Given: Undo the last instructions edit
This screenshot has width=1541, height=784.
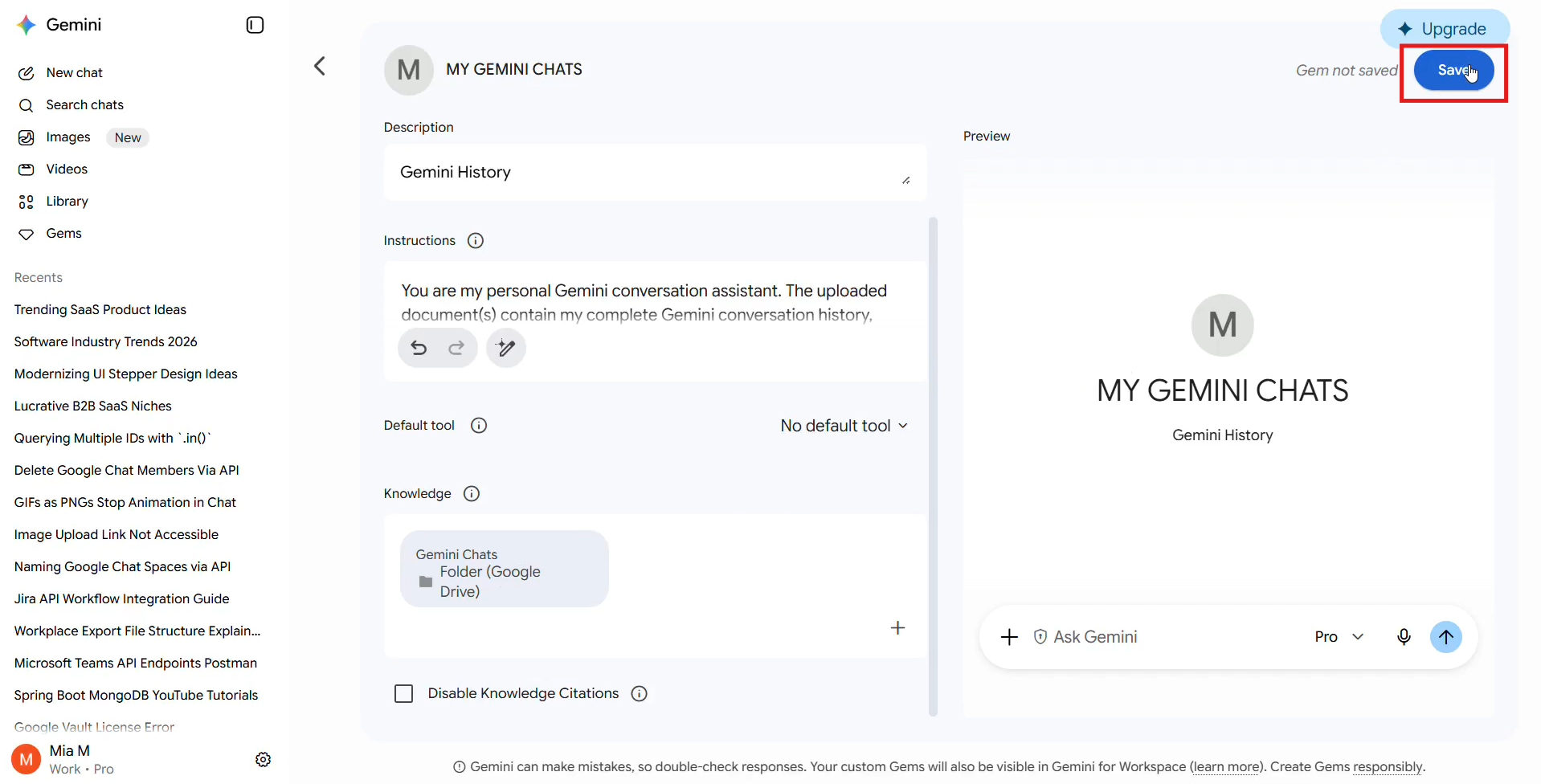Looking at the screenshot, I should [x=419, y=348].
